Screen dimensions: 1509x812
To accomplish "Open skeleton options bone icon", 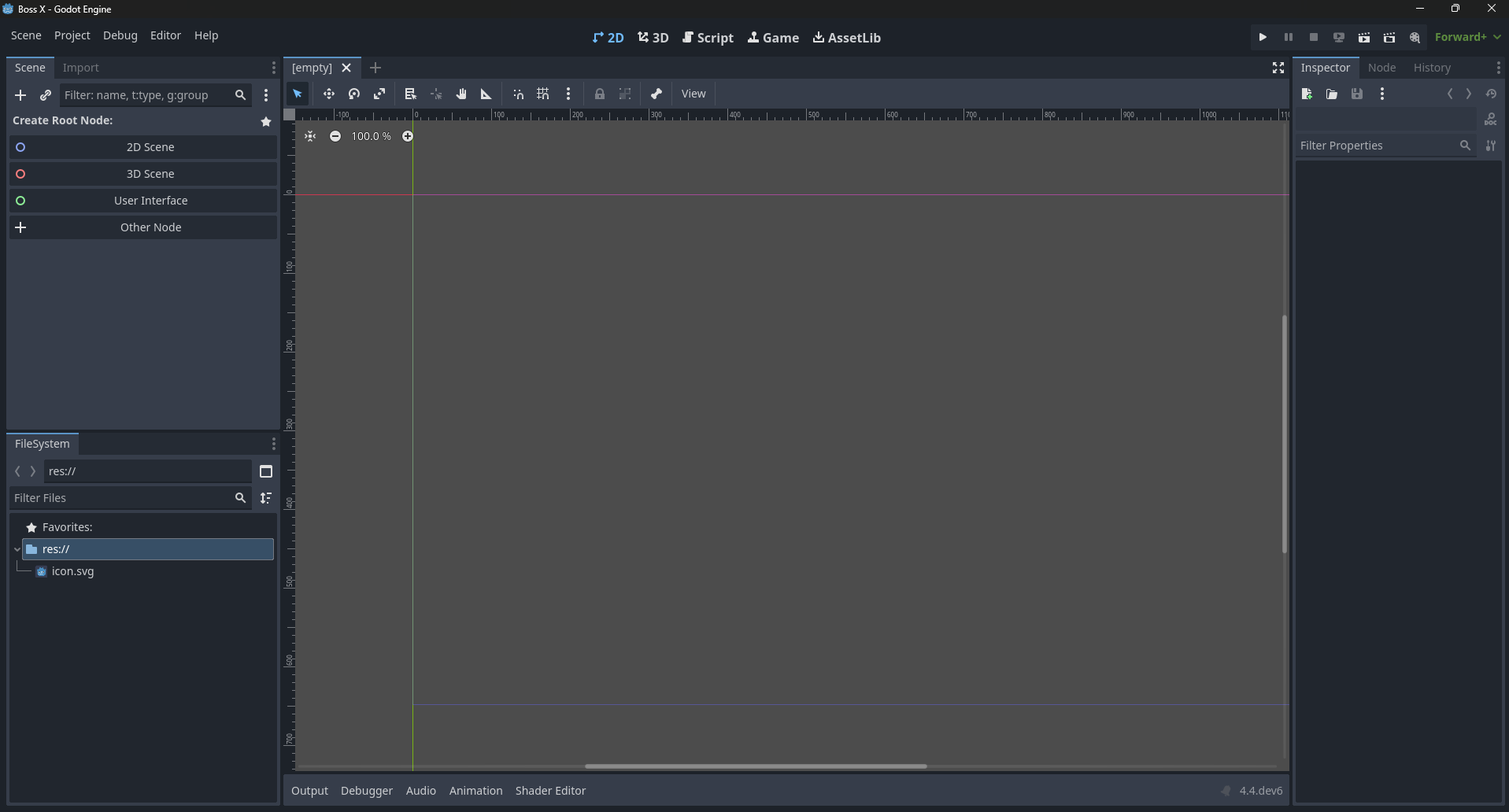I will point(656,94).
